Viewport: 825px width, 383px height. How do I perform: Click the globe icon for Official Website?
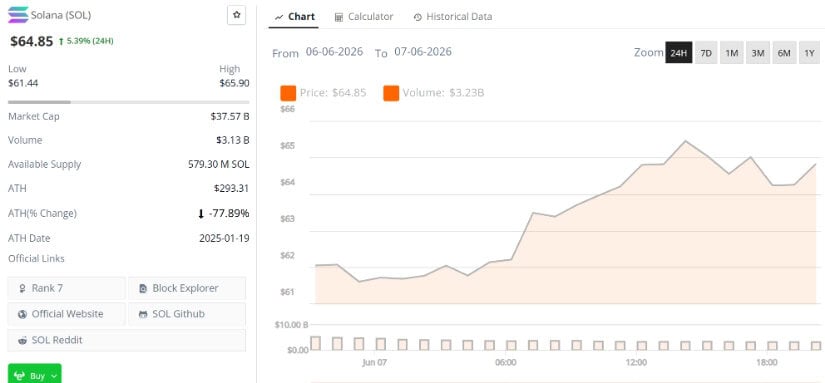pos(22,314)
